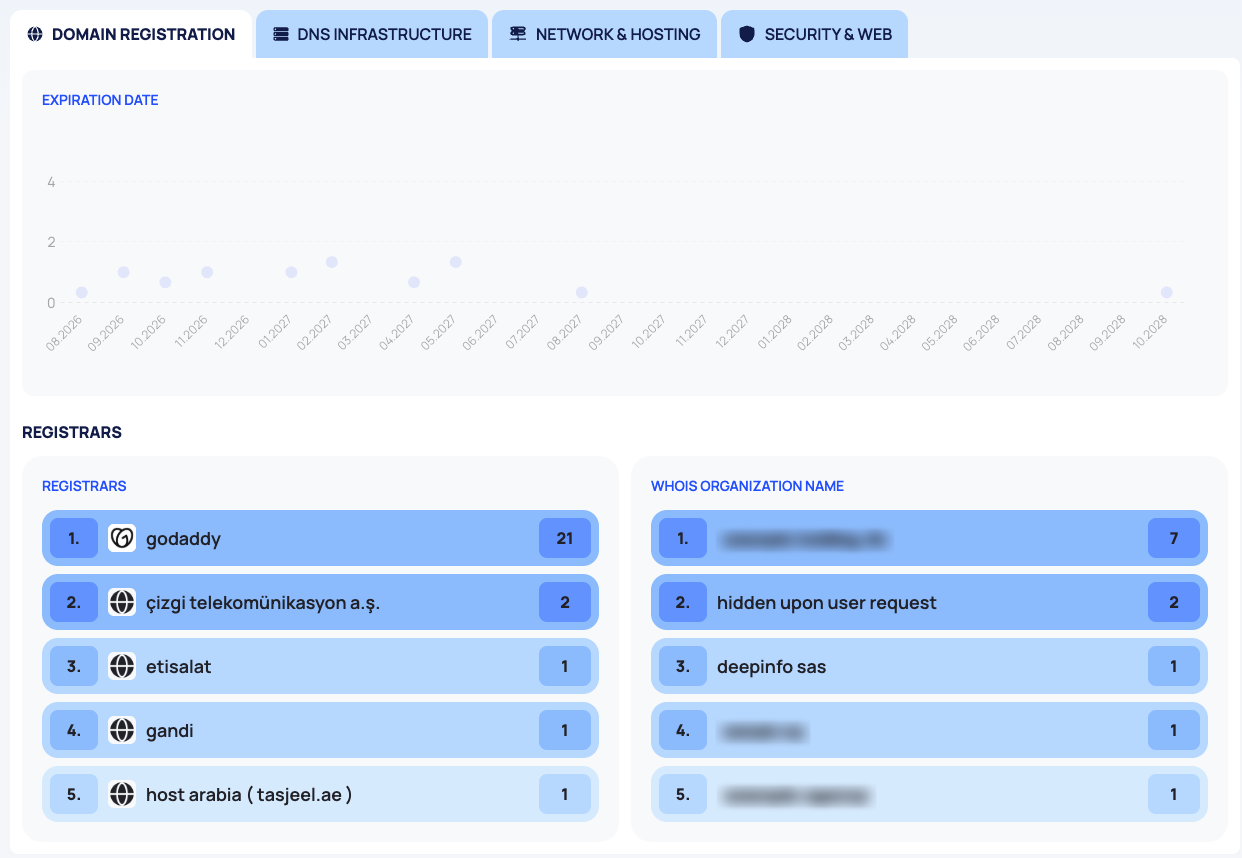This screenshot has width=1242, height=858.
Task: Click count badge in the etisalat row
Action: pyautogui.click(x=565, y=666)
